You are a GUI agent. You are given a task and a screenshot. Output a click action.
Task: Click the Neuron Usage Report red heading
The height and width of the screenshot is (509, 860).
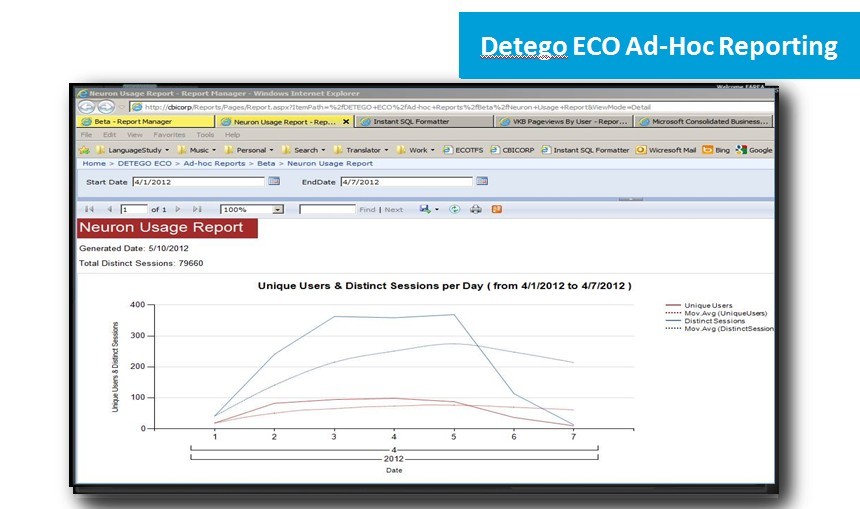pyautogui.click(x=167, y=228)
